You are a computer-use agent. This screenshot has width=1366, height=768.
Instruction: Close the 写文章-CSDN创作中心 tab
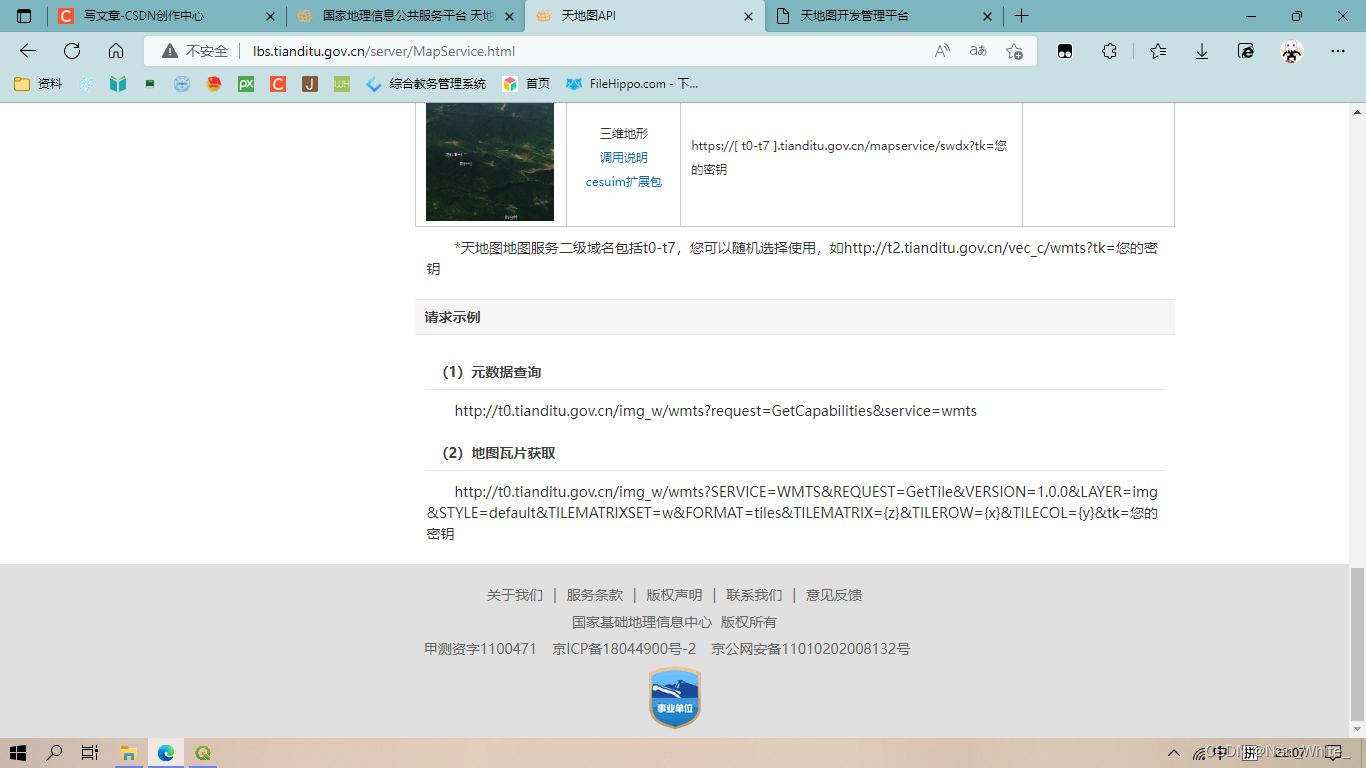(270, 16)
